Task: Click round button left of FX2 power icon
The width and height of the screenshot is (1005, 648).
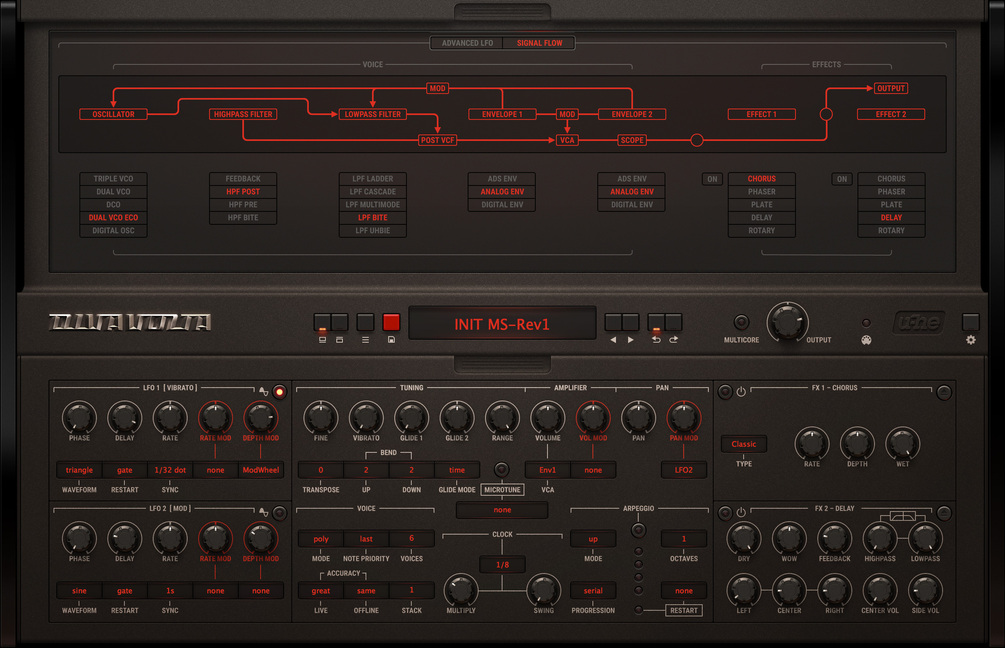Action: (725, 513)
